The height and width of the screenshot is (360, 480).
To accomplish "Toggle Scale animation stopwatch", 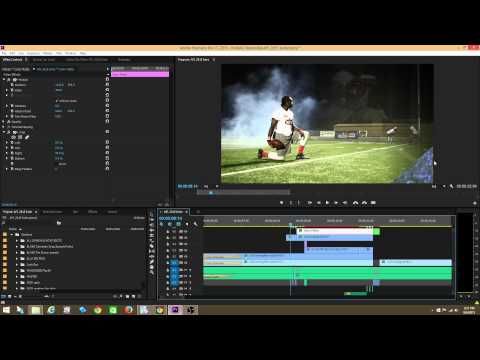I will click(12, 90).
